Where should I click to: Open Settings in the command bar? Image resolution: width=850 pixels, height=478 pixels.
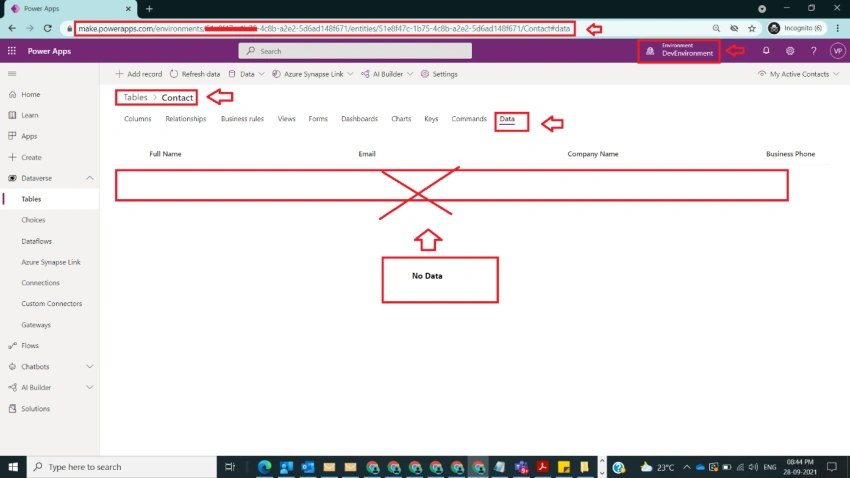(x=439, y=74)
